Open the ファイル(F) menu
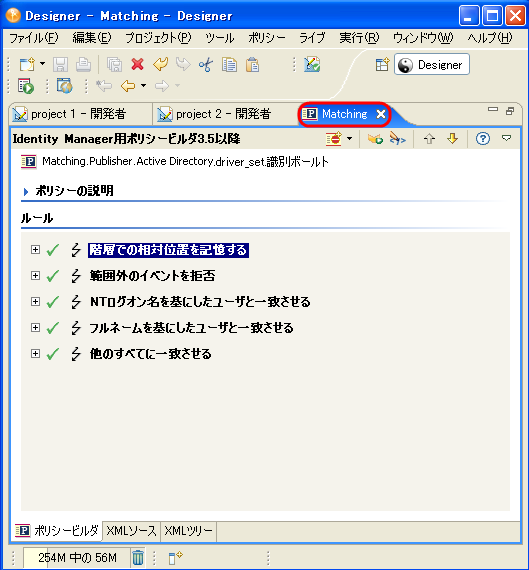Image resolution: width=529 pixels, height=570 pixels. (x=33, y=38)
